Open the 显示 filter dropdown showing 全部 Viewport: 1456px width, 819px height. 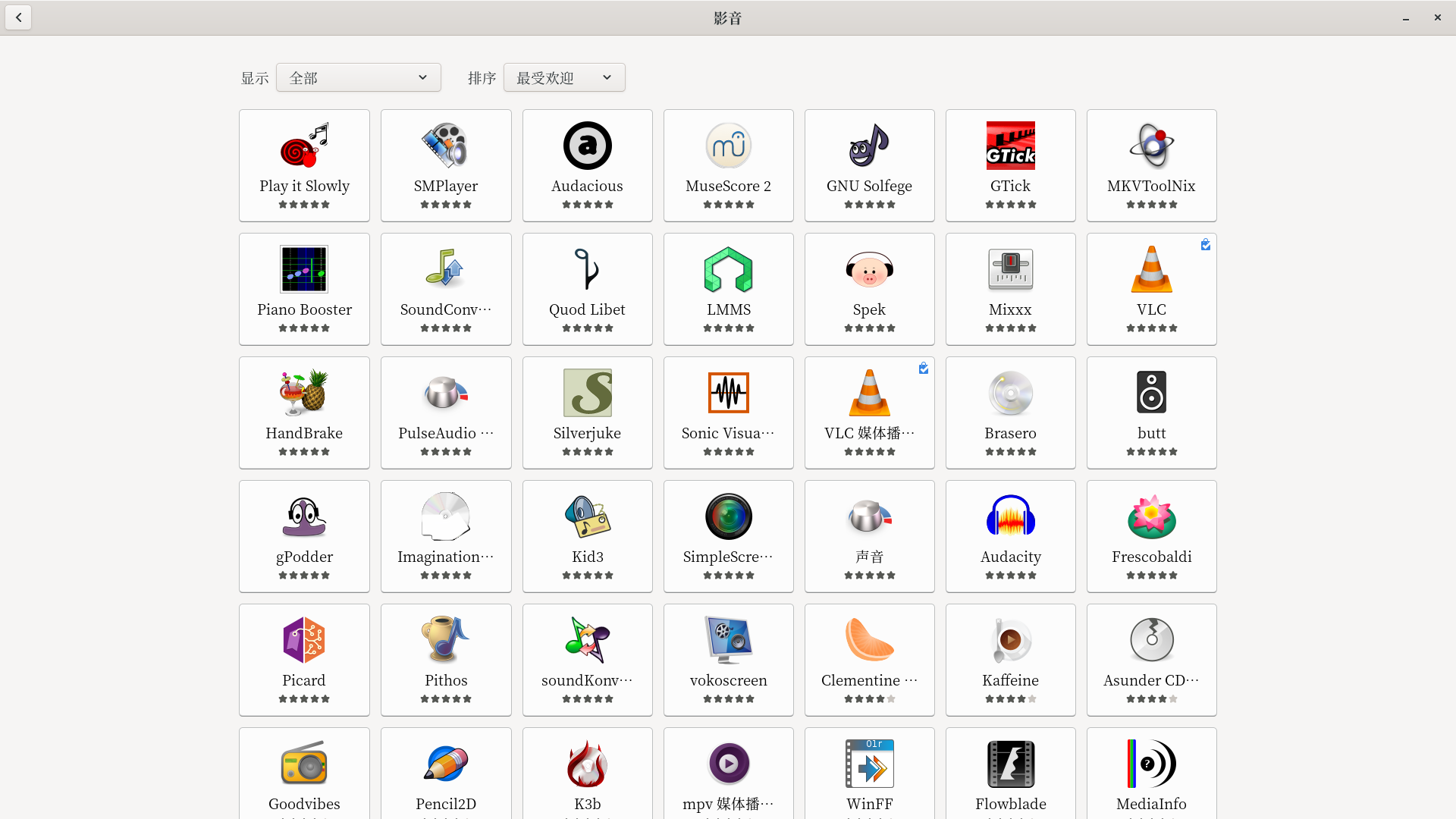pos(358,77)
